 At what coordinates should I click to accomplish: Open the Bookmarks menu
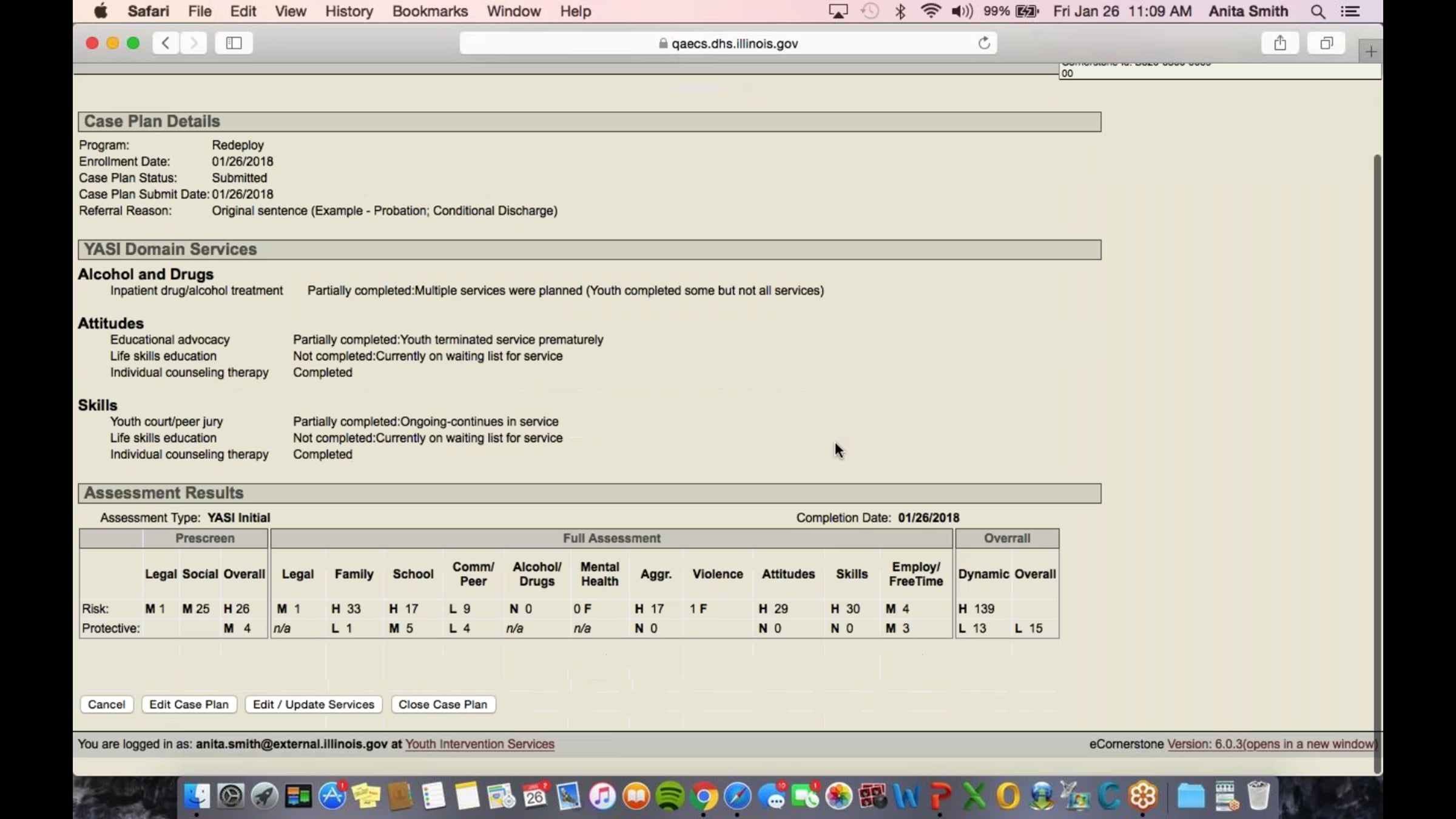coord(430,11)
